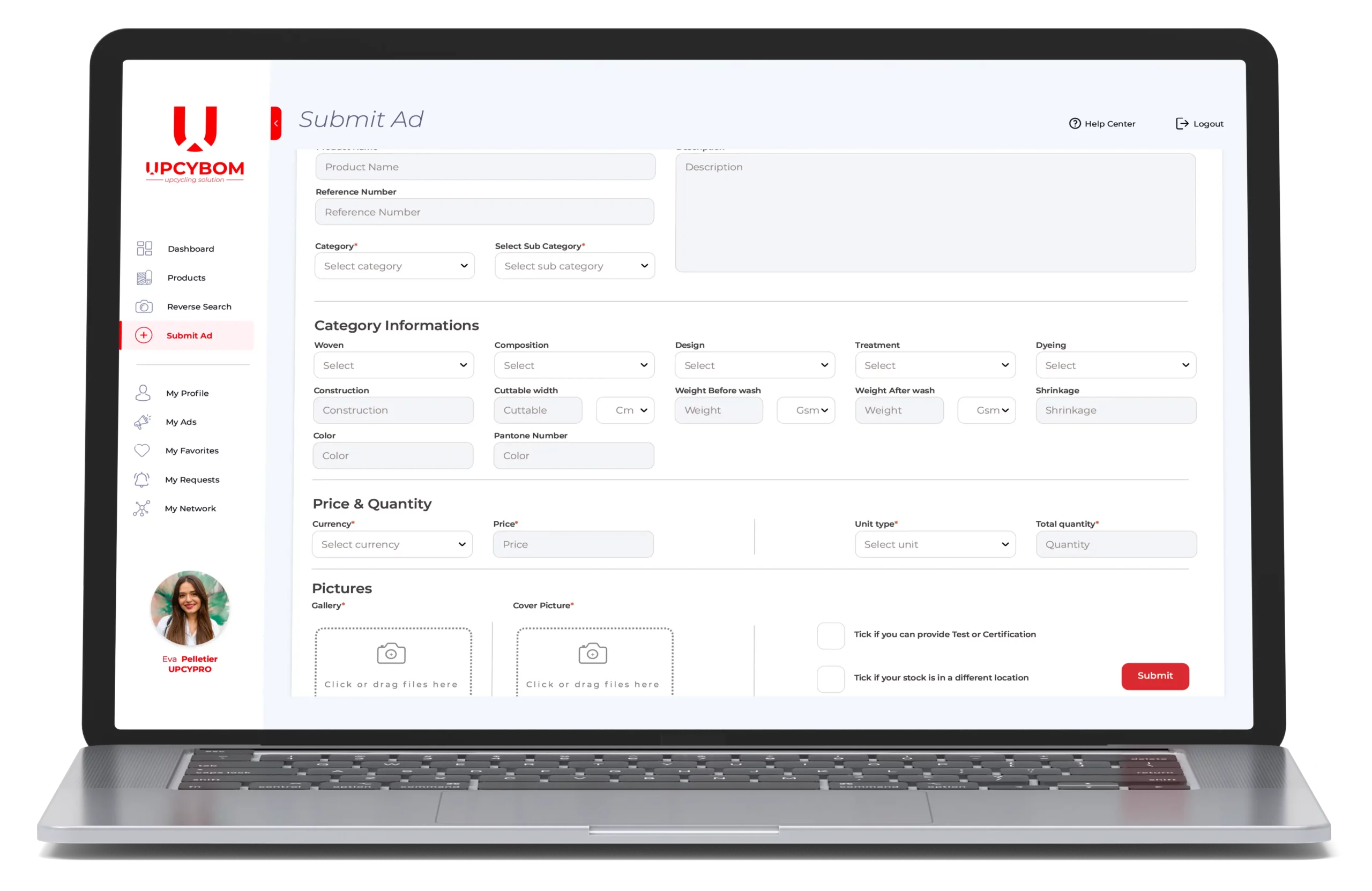The image size is (1372, 891).
Task: Click the My Network nodes icon
Action: 141,508
